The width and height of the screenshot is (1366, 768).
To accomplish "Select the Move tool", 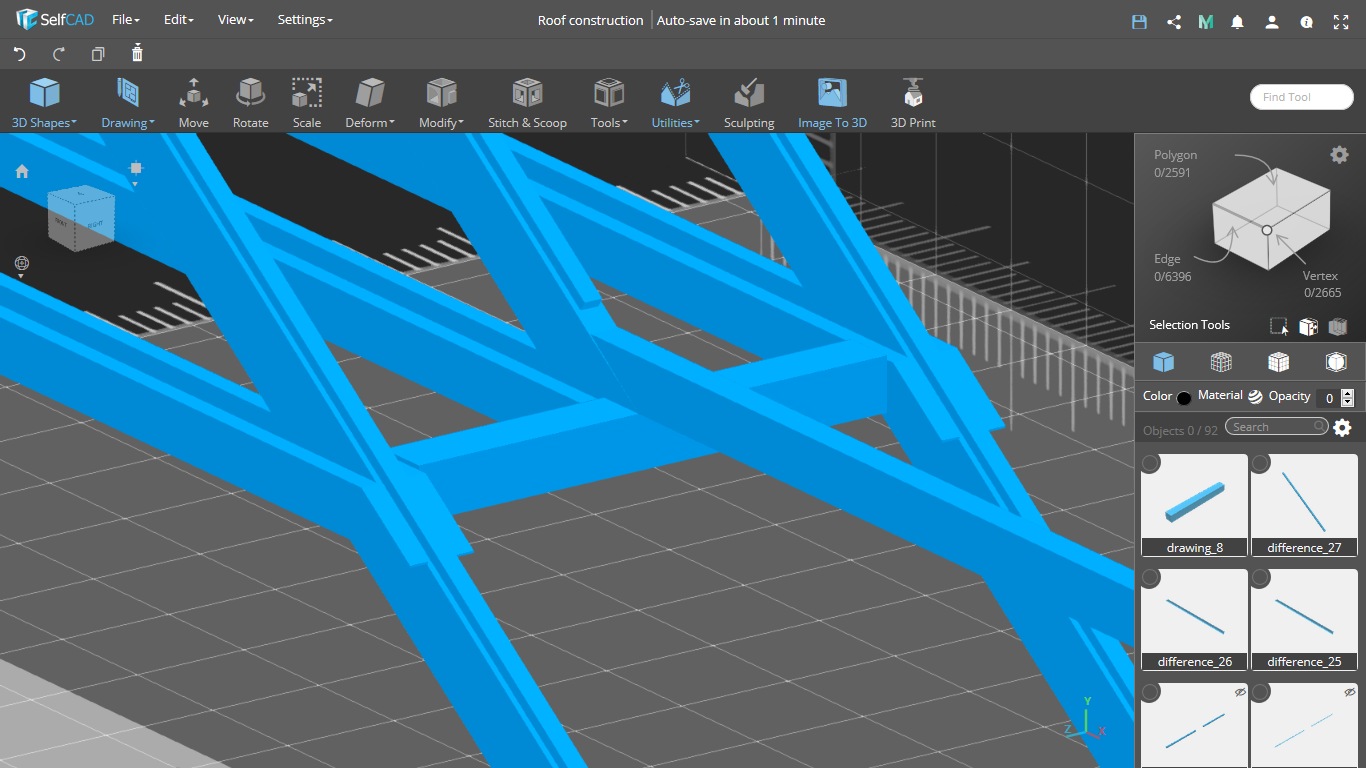I will pos(193,103).
